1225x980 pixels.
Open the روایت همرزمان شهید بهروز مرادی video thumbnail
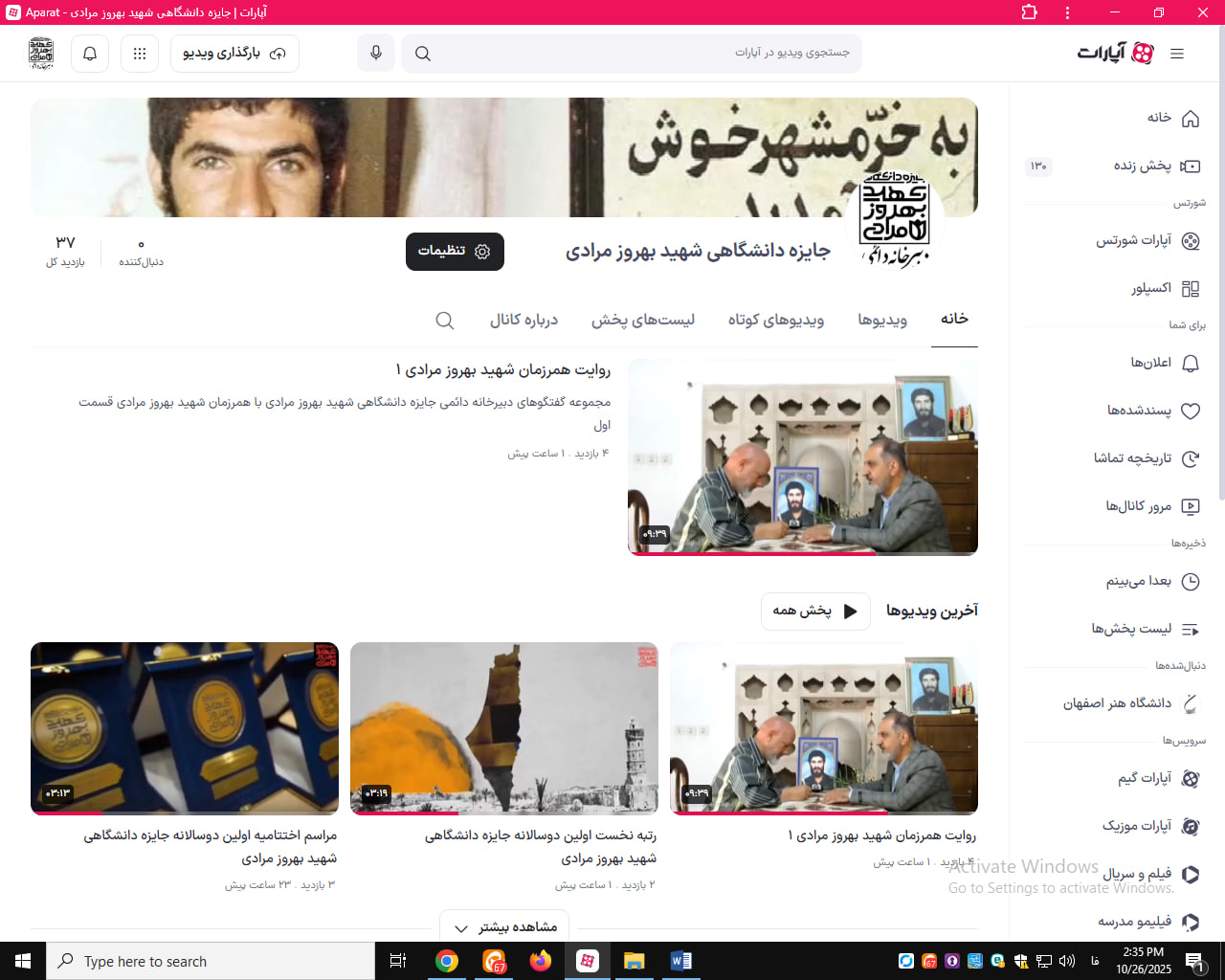(803, 457)
